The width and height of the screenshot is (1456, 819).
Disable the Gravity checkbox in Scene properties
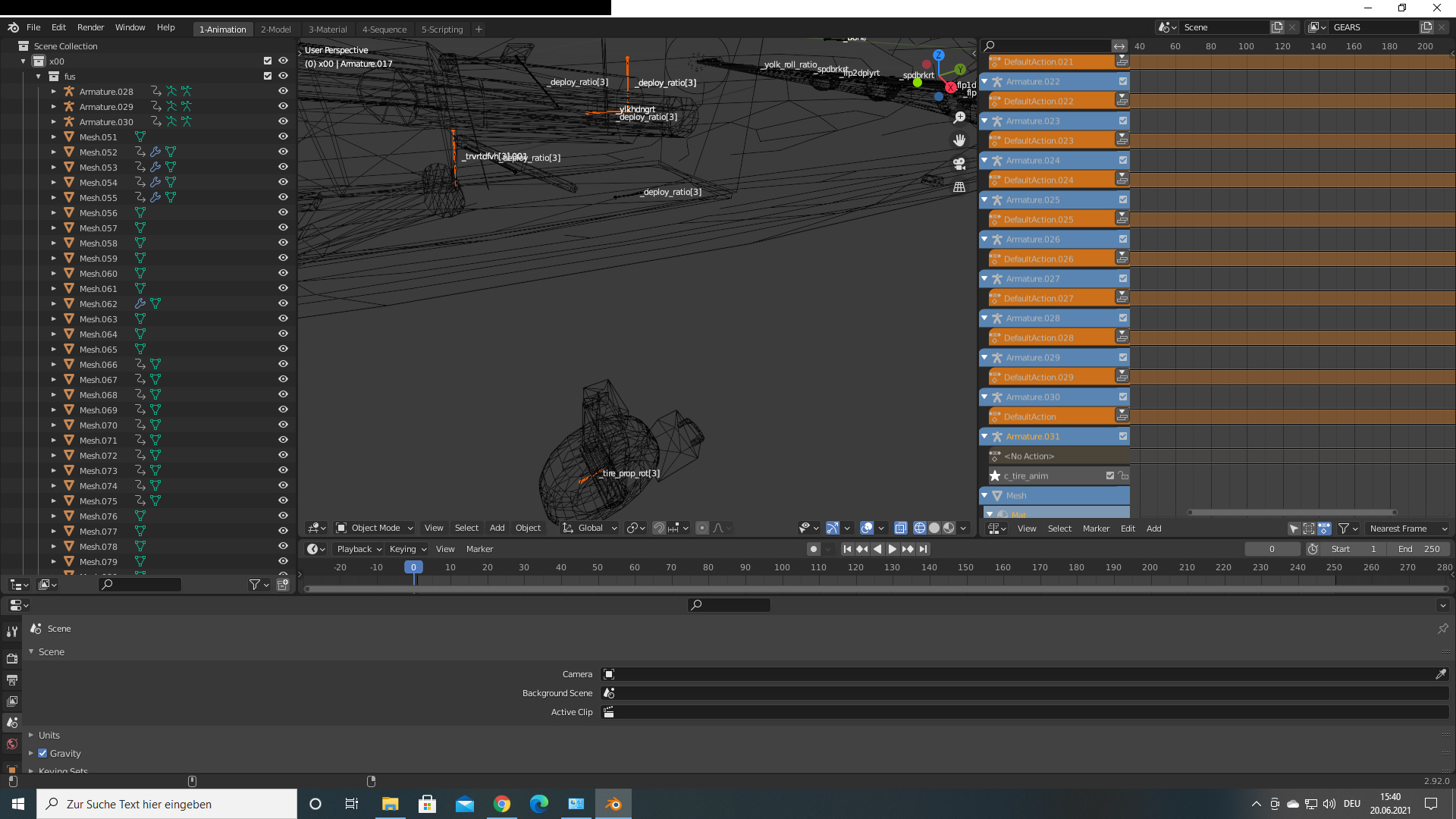coord(43,753)
